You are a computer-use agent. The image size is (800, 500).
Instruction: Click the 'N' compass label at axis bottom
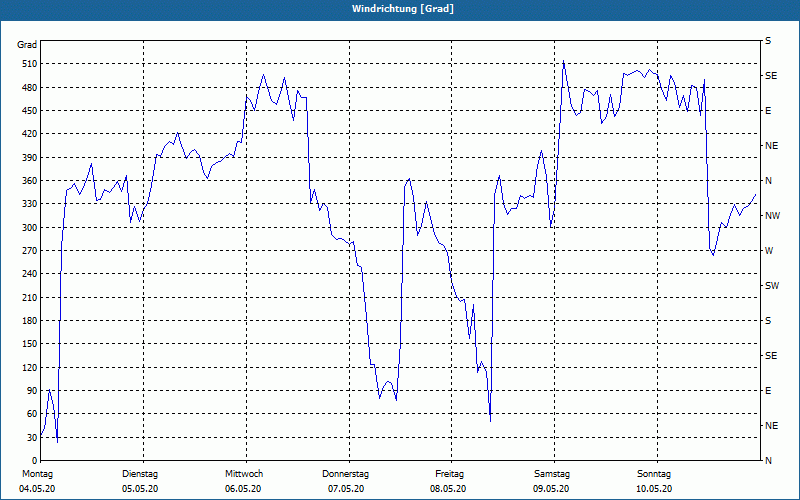click(769, 461)
